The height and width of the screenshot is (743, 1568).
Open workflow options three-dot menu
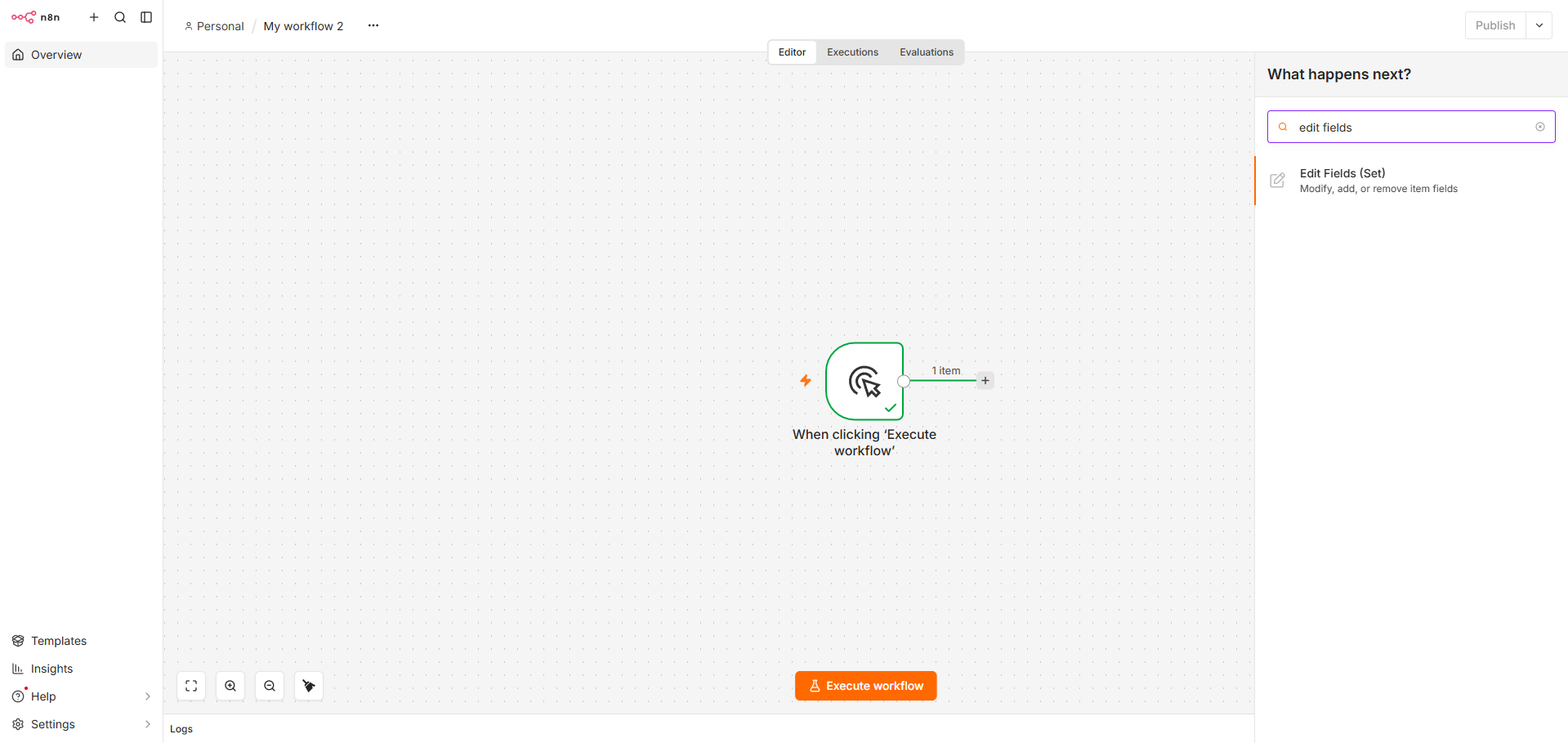(x=373, y=25)
